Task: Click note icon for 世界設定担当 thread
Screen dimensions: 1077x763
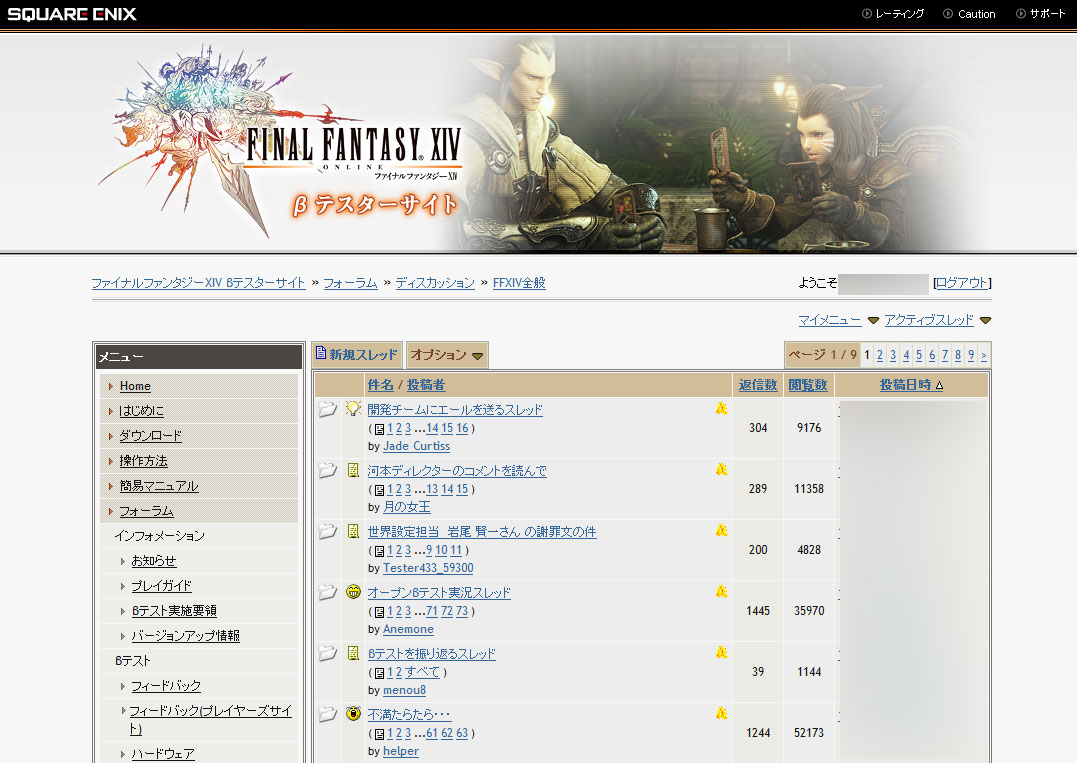Action: tap(353, 532)
